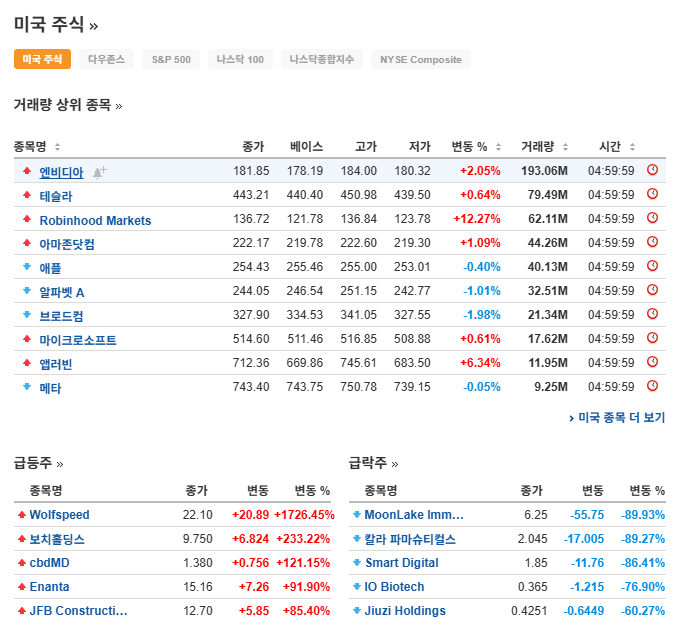Open the Wolfspeed gainer link
678x639 pixels.
click(x=60, y=514)
